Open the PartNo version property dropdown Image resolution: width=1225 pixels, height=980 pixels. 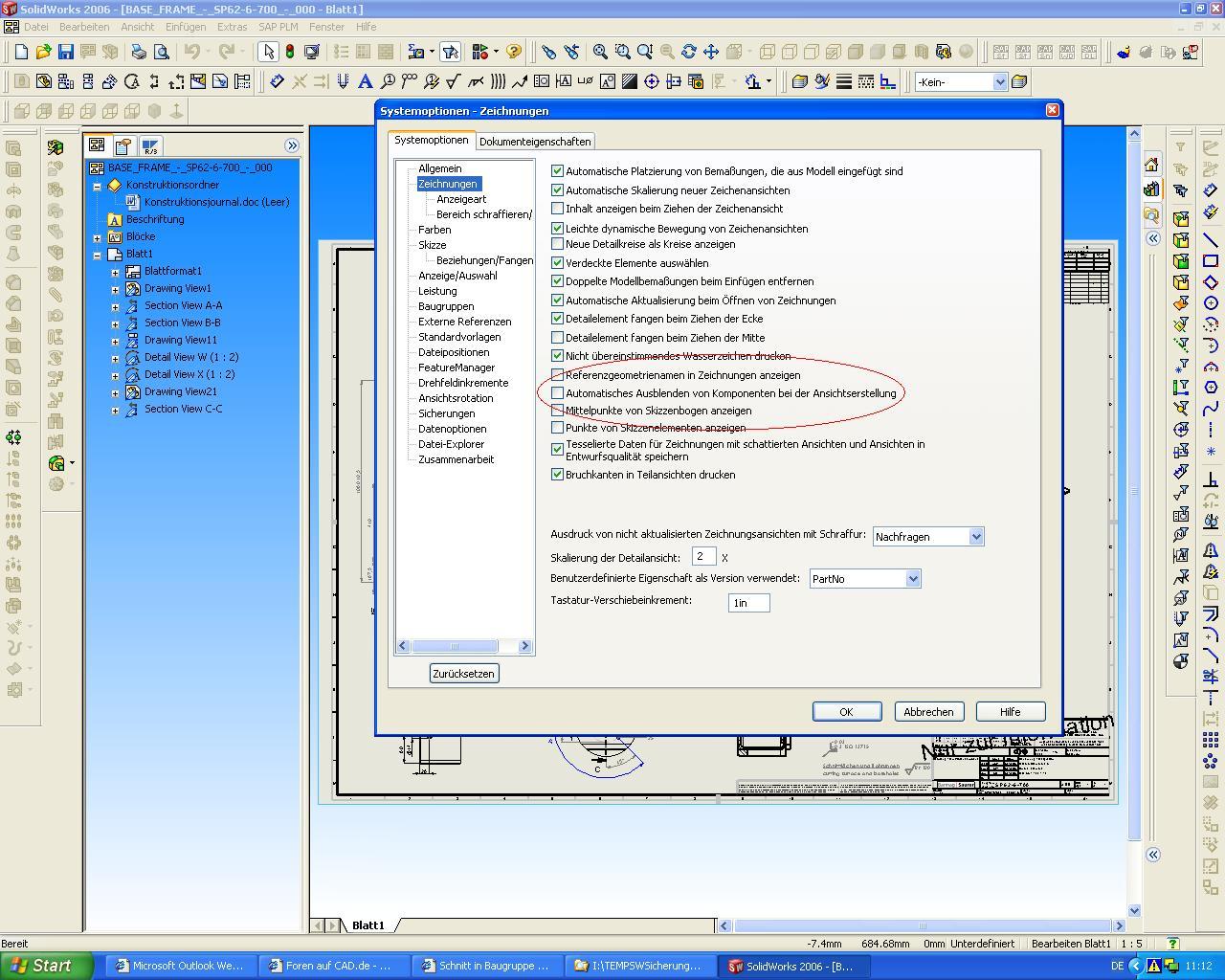click(912, 579)
